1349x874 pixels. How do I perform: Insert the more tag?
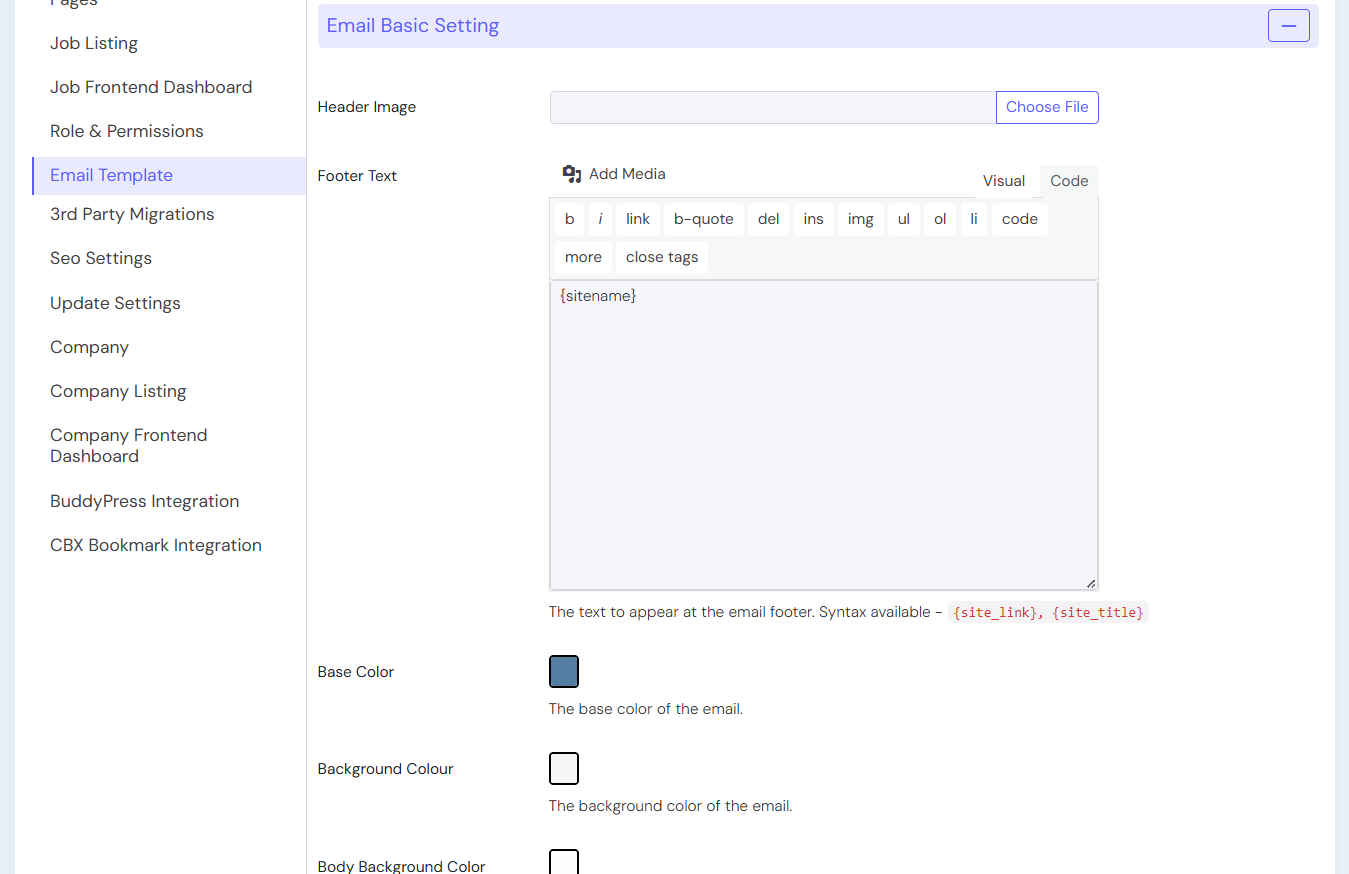[x=583, y=257]
